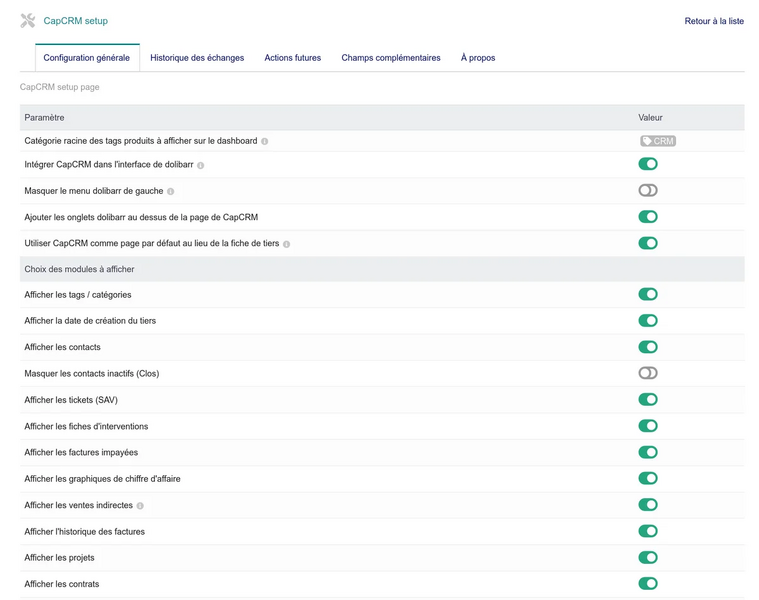Toggle Ajouter les onglets dolibarr au dessus
759x600 pixels.
648,217
